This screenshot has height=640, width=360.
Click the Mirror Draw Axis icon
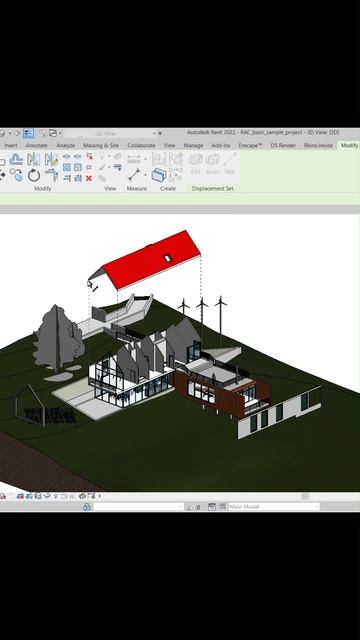[x=51, y=158]
